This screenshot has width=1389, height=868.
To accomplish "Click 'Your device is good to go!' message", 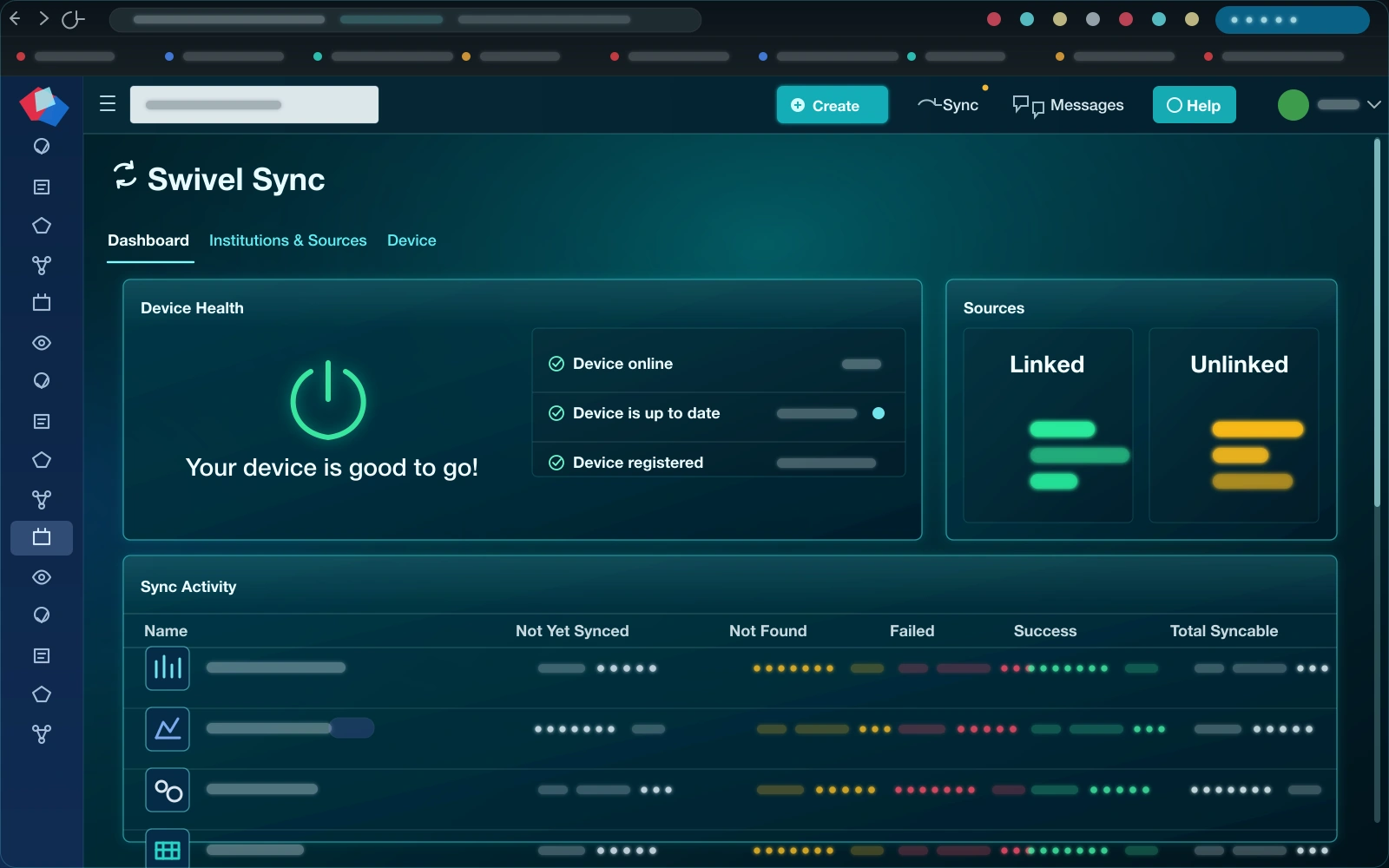I will [332, 468].
